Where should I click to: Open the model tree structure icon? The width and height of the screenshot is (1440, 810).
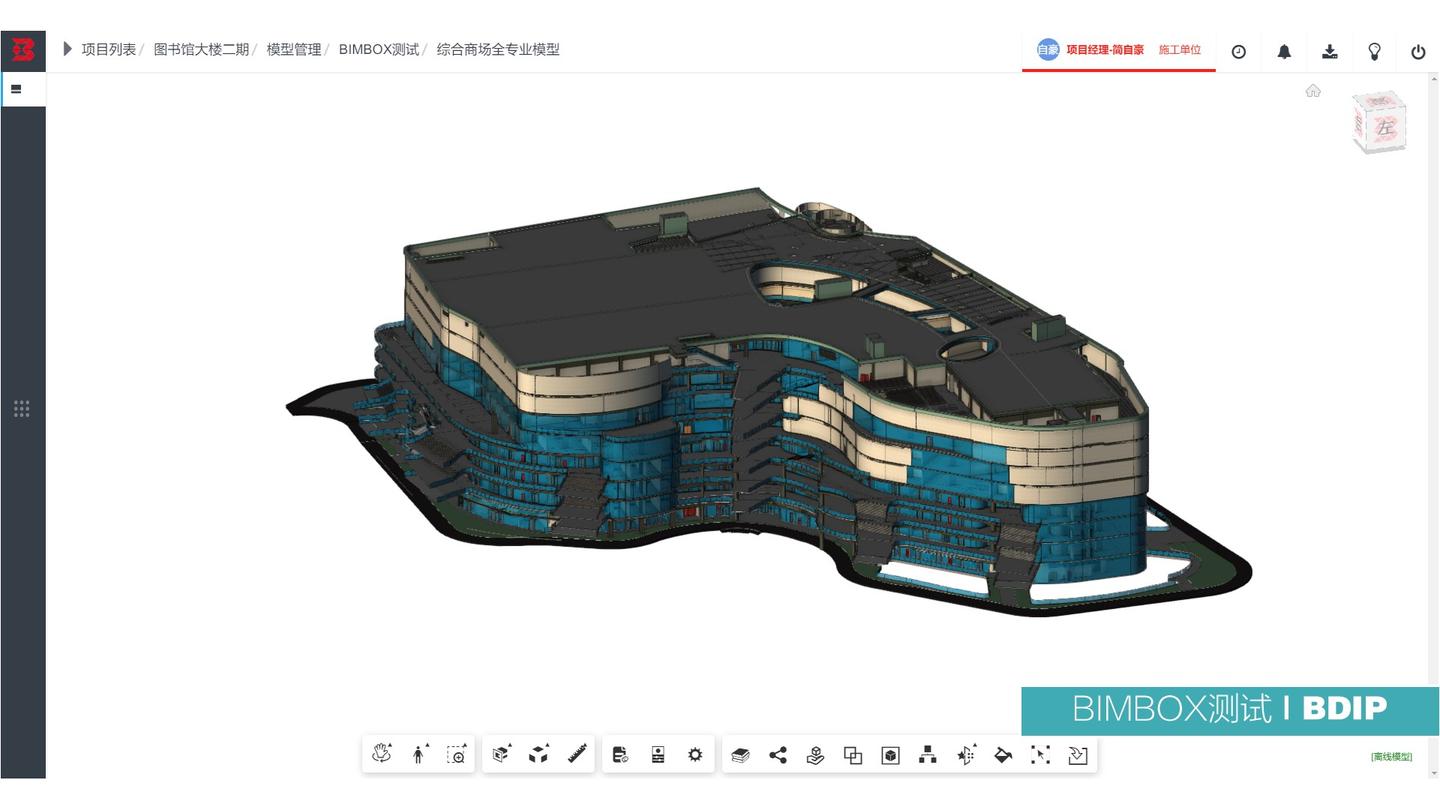click(927, 754)
